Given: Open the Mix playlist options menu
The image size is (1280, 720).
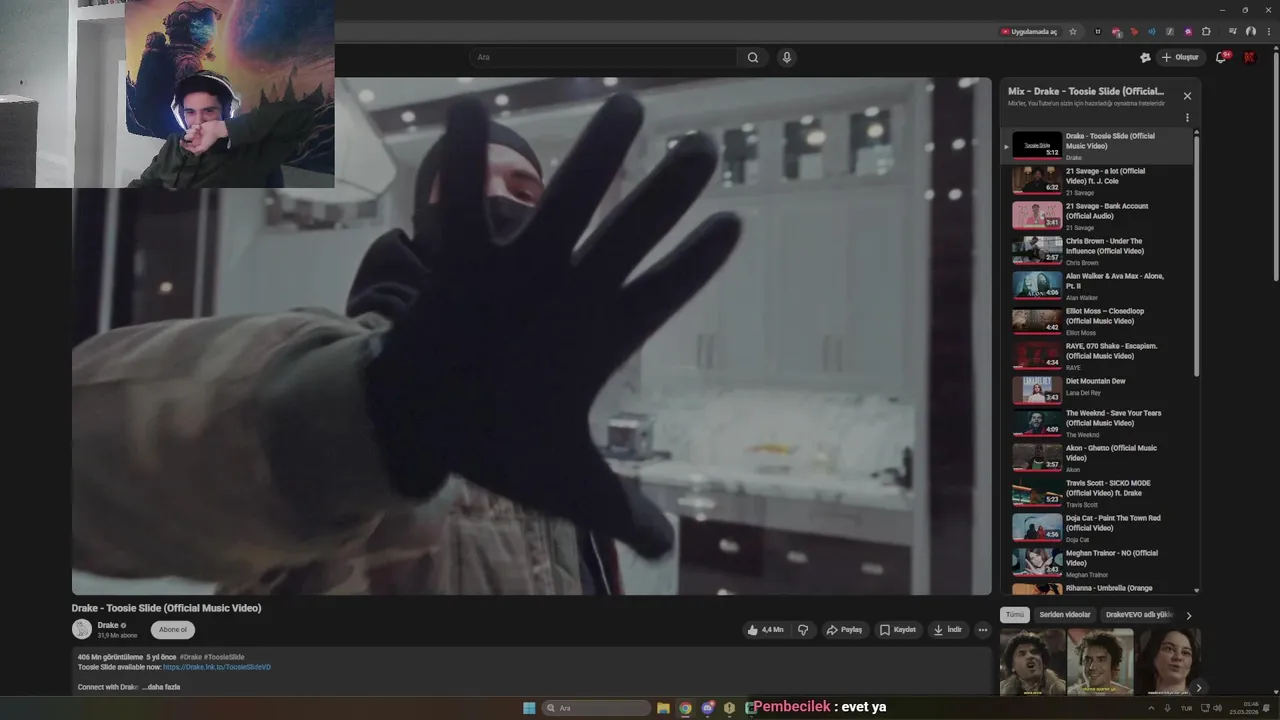Looking at the screenshot, I should click(1187, 118).
